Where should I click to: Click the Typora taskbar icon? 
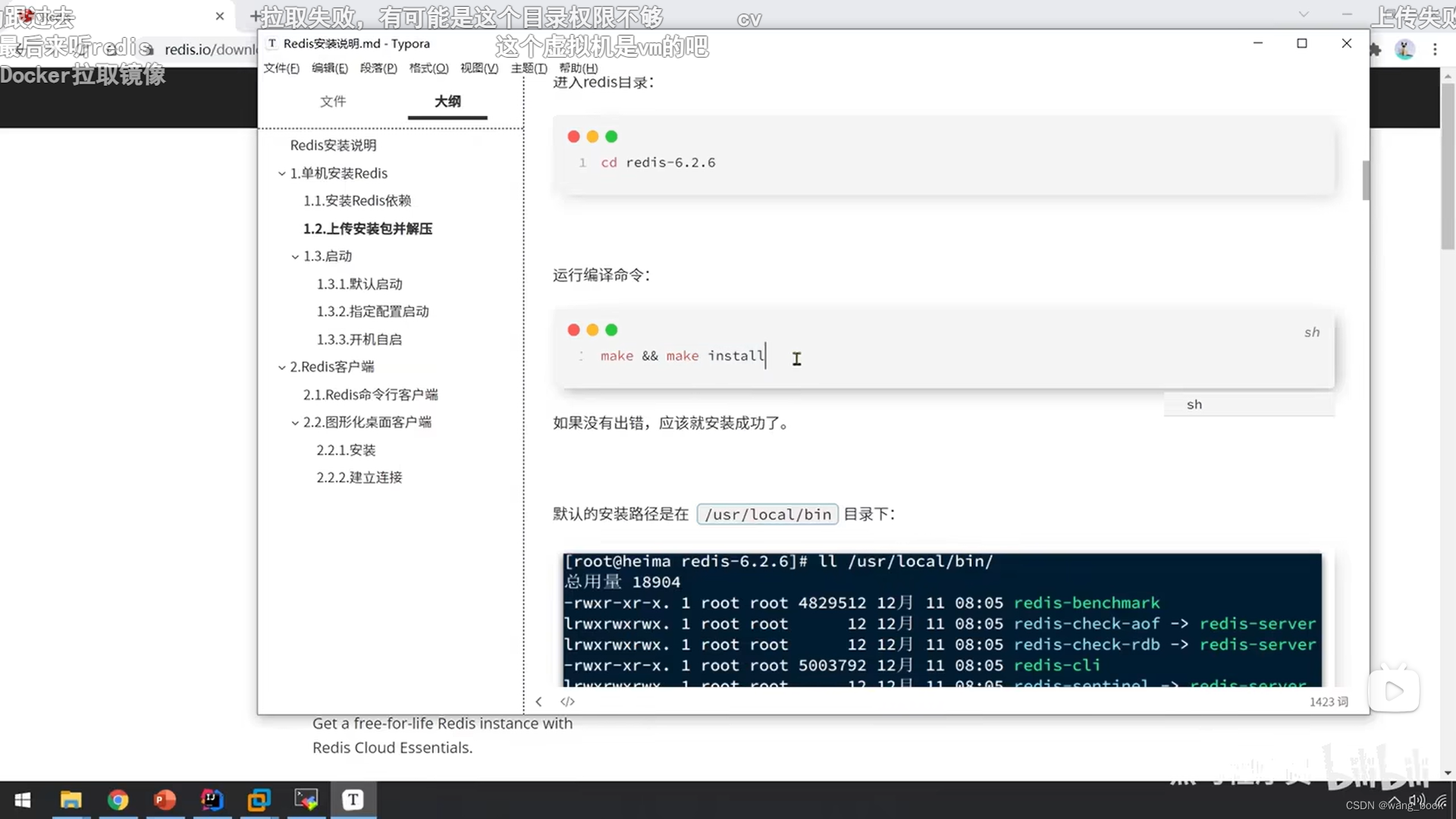(353, 799)
